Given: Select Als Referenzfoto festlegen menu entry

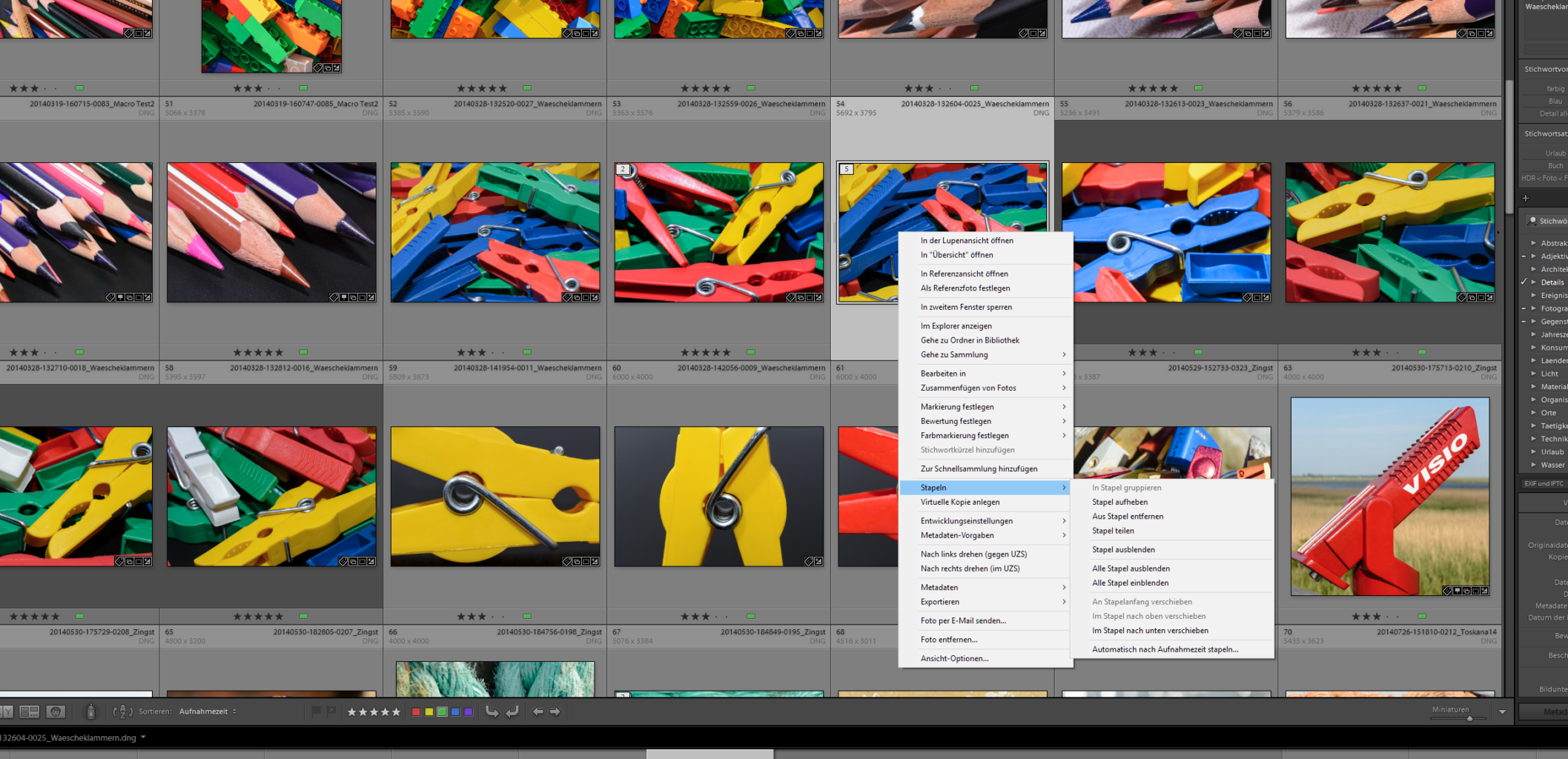Looking at the screenshot, I should pos(985,288).
